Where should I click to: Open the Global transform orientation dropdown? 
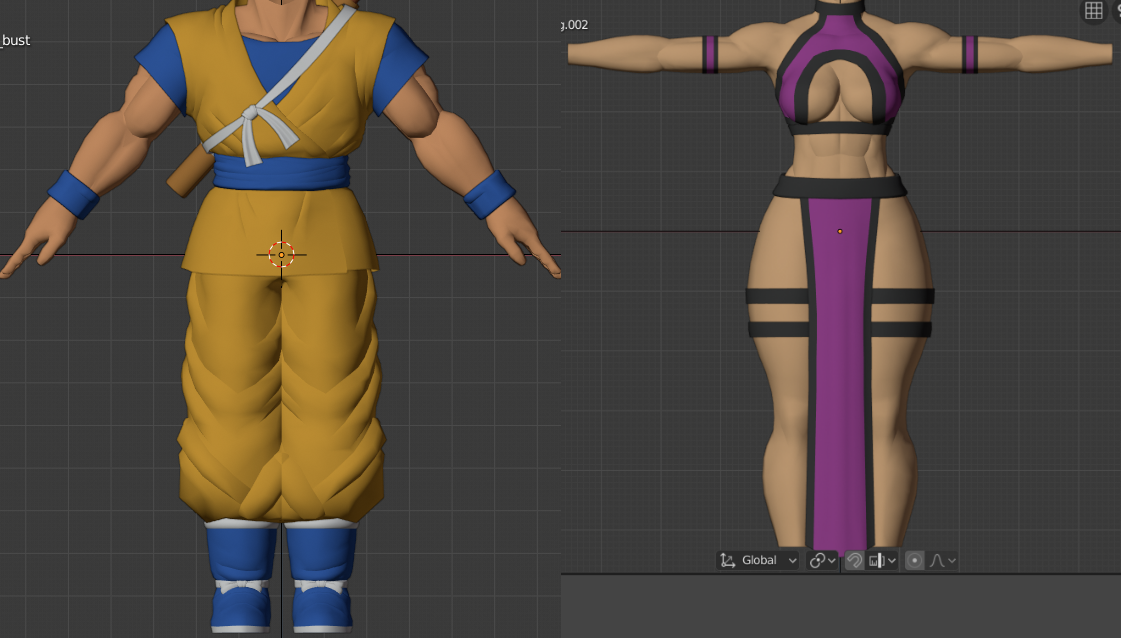(758, 560)
